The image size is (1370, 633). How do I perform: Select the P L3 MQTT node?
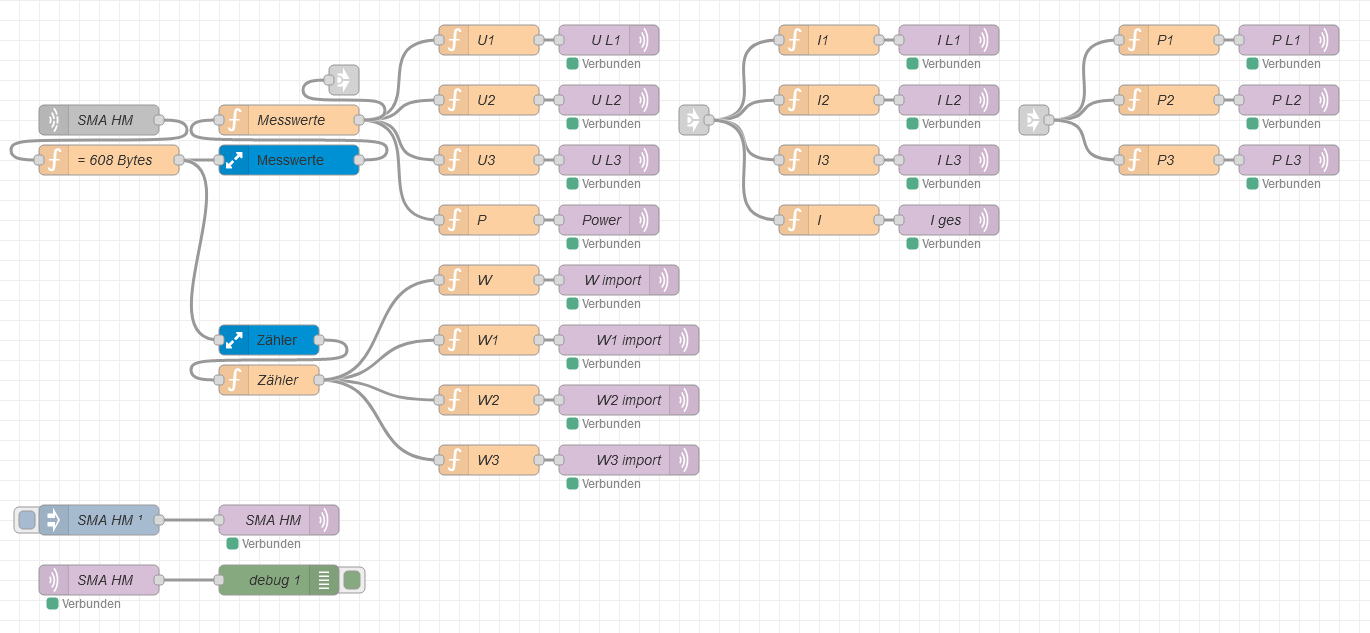pyautogui.click(x=1280, y=160)
